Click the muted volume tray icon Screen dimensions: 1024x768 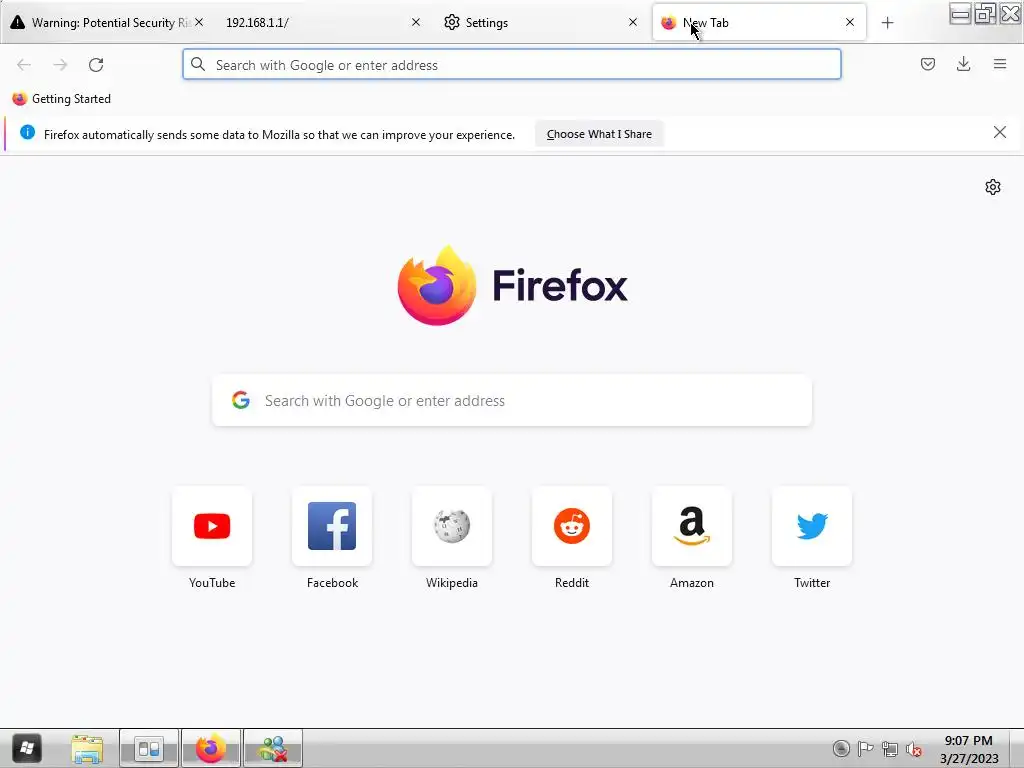click(914, 749)
